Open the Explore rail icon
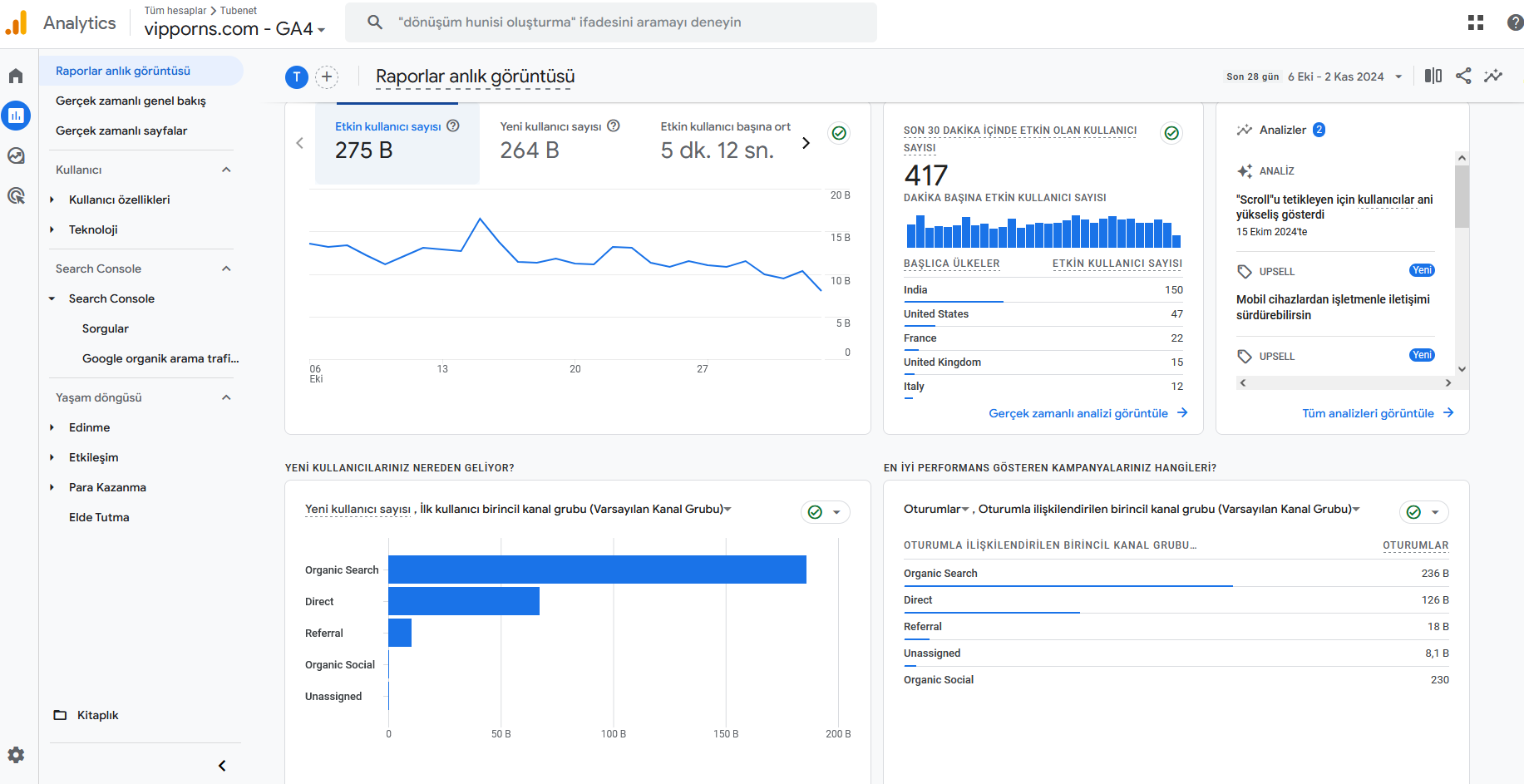The image size is (1524, 784). click(16, 155)
